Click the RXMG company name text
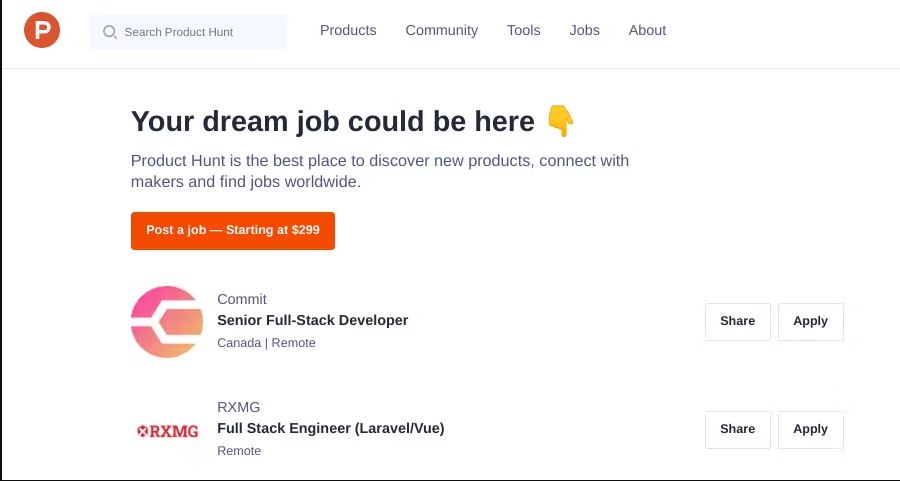The width and height of the screenshot is (900, 481). [x=238, y=407]
